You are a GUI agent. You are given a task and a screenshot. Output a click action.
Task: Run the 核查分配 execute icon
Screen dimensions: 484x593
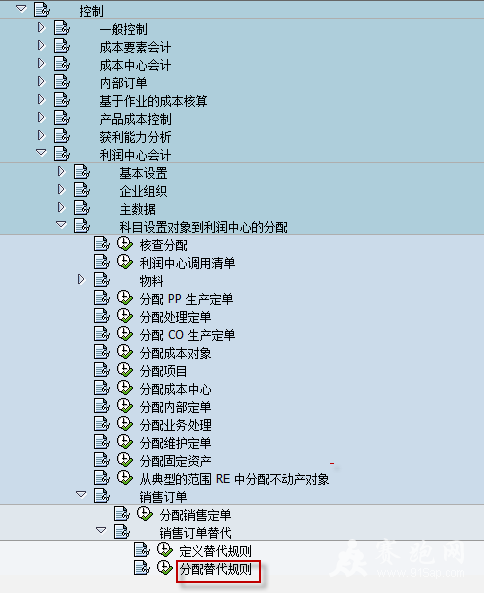tap(124, 244)
